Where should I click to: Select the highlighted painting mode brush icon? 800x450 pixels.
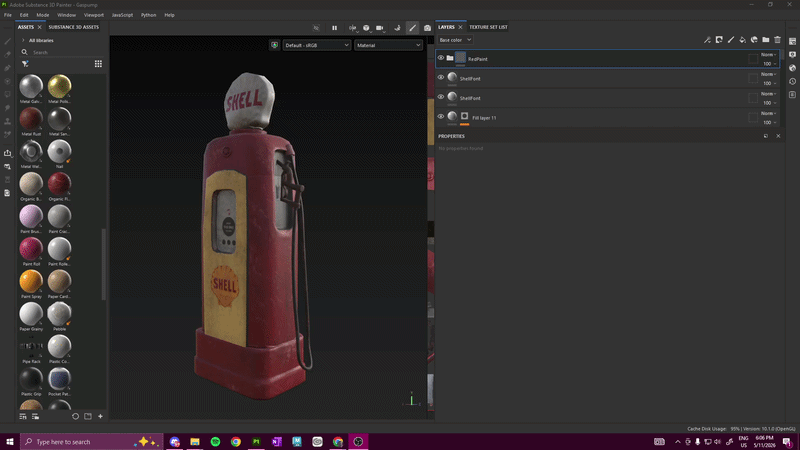point(412,28)
